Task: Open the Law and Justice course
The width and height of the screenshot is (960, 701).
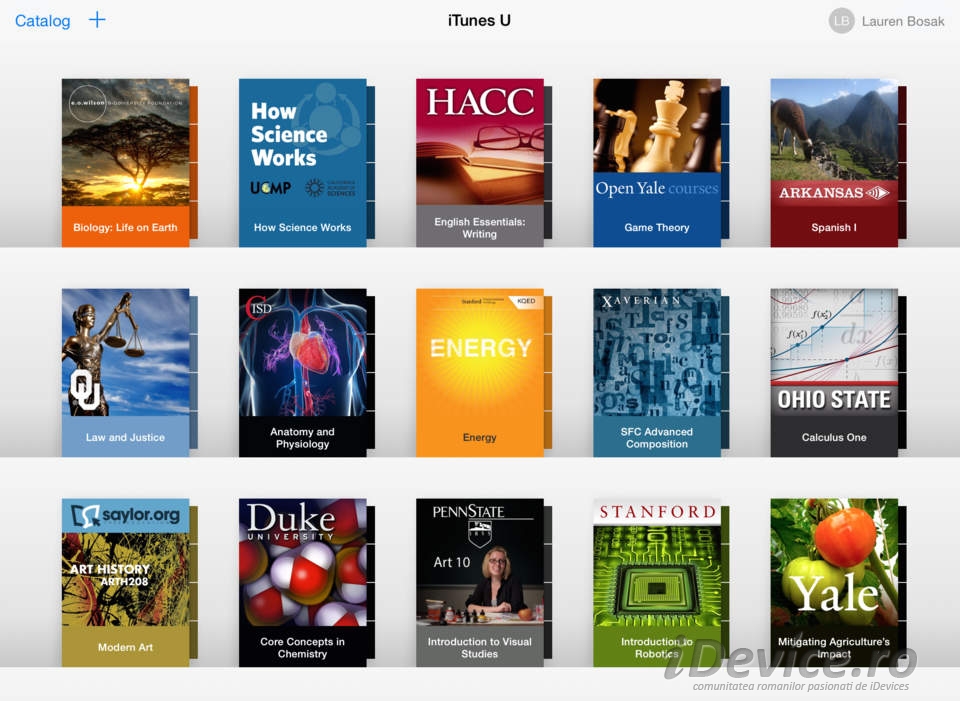Action: [126, 373]
